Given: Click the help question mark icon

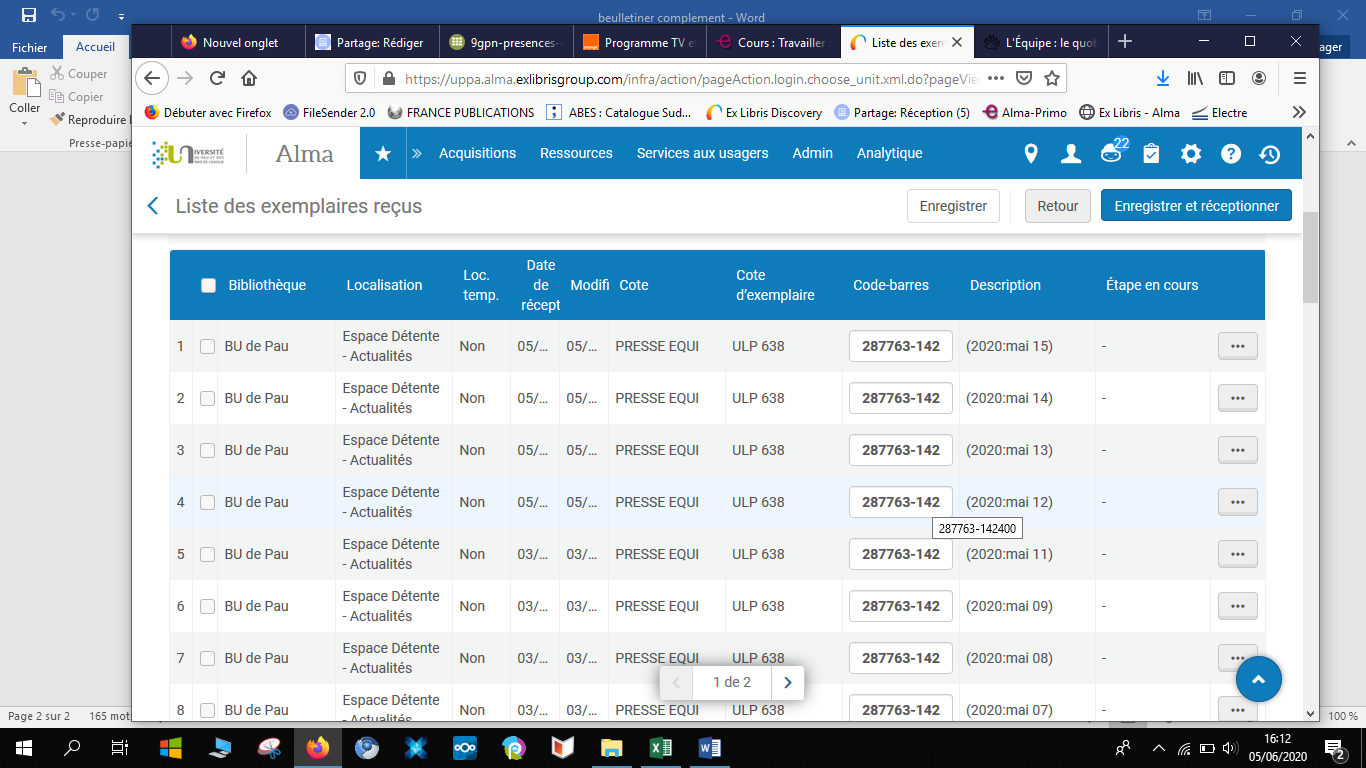Looking at the screenshot, I should pyautogui.click(x=1231, y=154).
